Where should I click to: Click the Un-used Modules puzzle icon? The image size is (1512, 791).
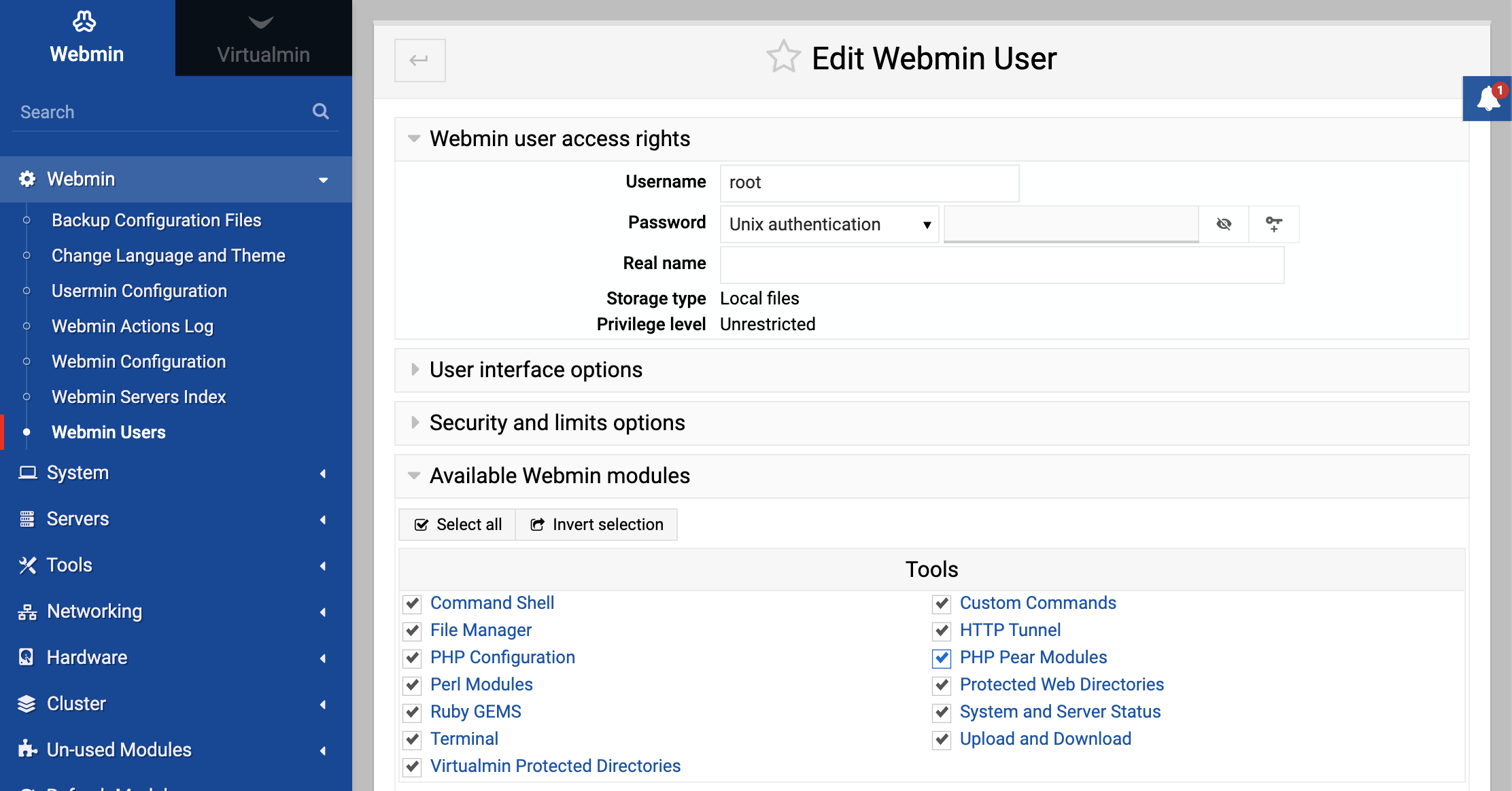pyautogui.click(x=27, y=749)
